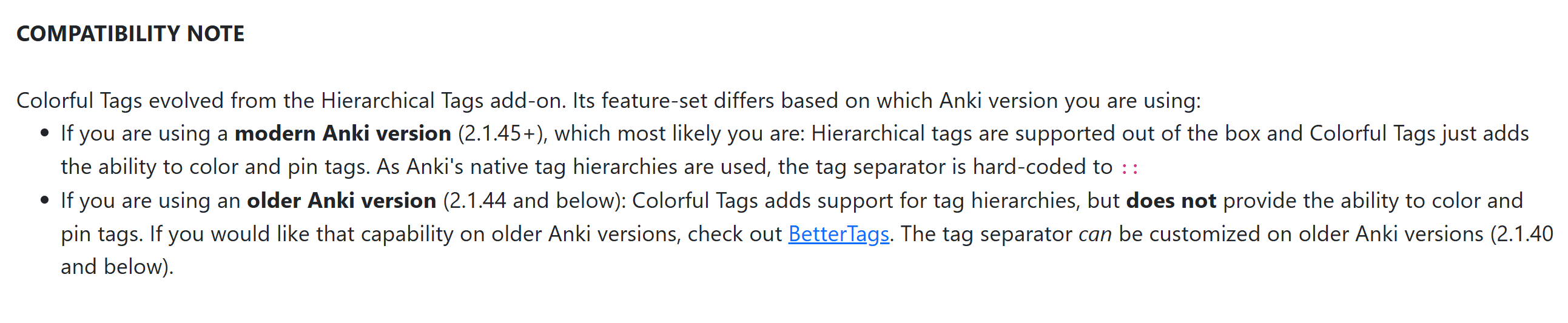
Task: Click the second bullet point marker
Action: tap(44, 201)
